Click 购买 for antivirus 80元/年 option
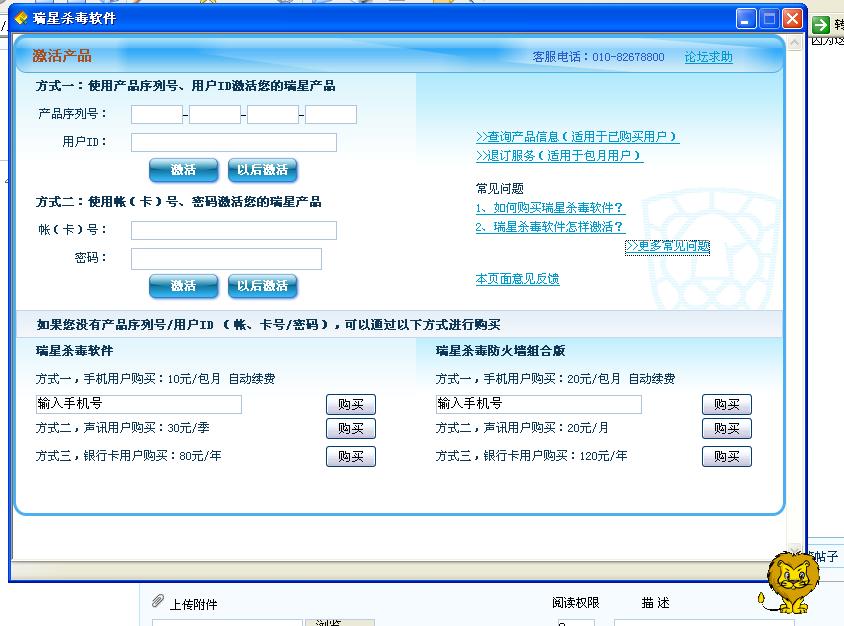Viewport: 844px width, 626px height. pyautogui.click(x=351, y=457)
